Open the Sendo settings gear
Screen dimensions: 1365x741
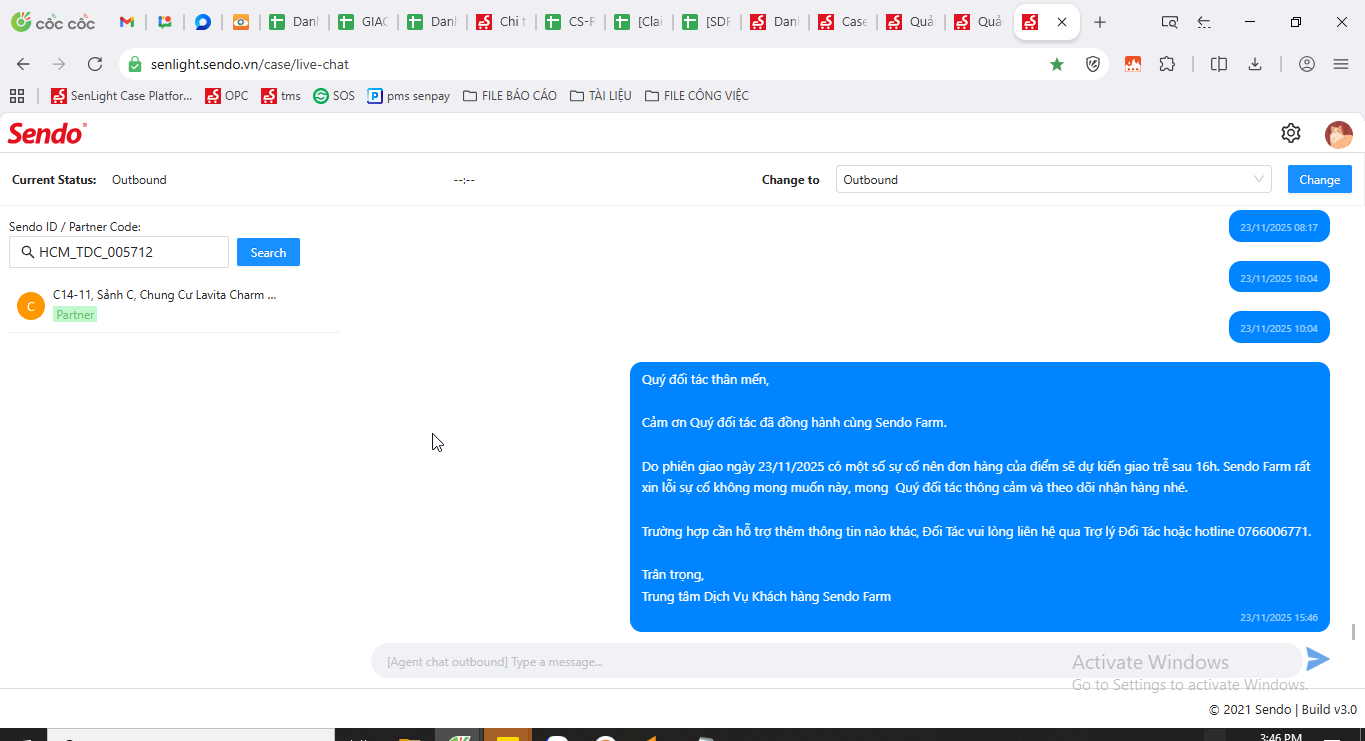1291,133
